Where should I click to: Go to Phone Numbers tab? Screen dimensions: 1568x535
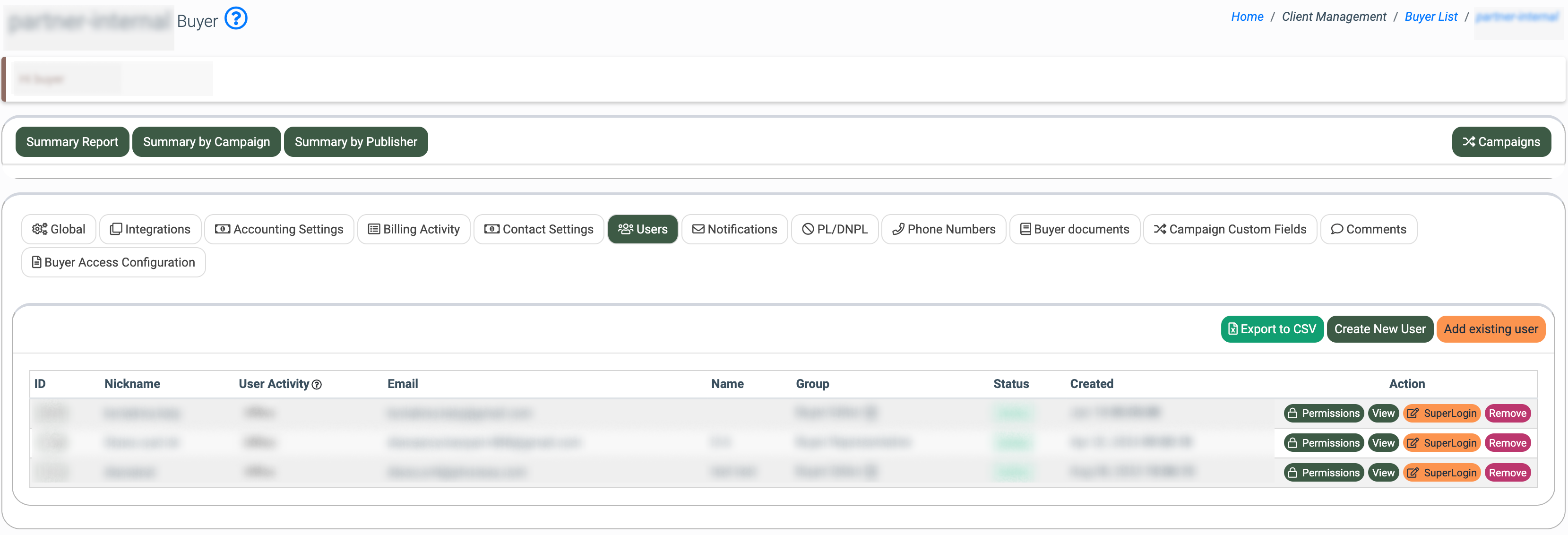[x=943, y=230]
